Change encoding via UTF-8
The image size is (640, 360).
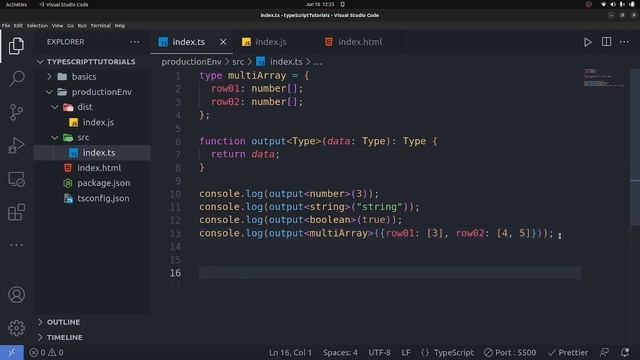[x=379, y=353]
